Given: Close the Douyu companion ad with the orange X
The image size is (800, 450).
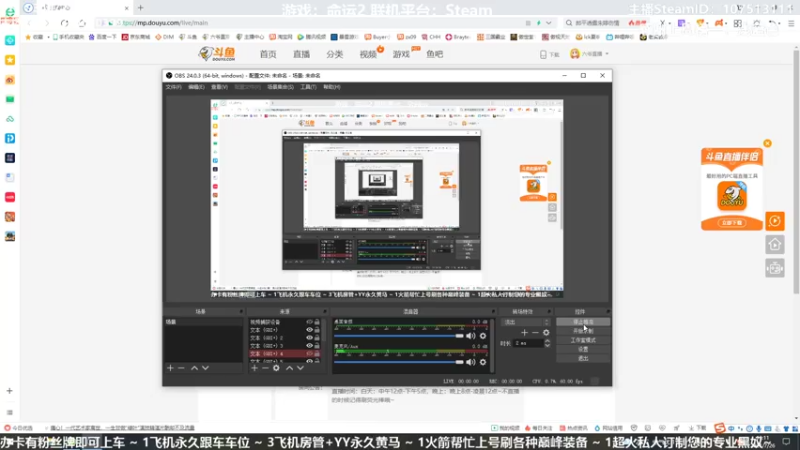Looking at the screenshot, I should coord(767,143).
